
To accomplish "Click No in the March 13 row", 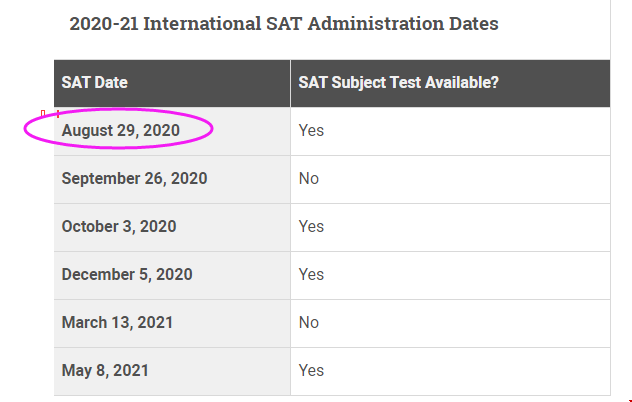I will coord(309,322).
